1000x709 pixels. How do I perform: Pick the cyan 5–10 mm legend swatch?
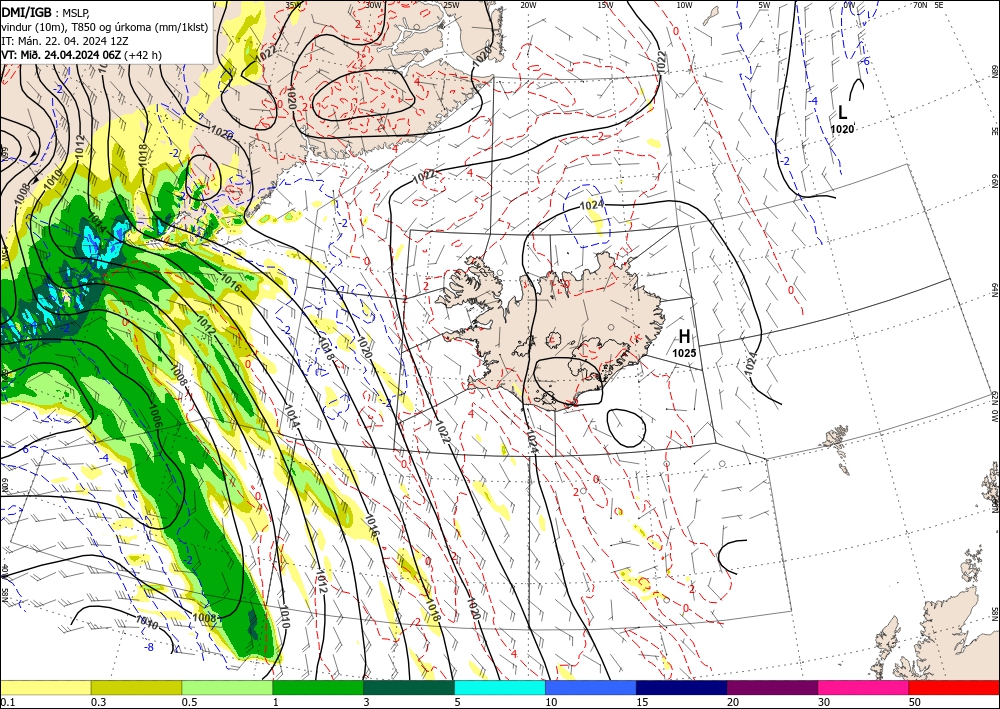(500, 687)
